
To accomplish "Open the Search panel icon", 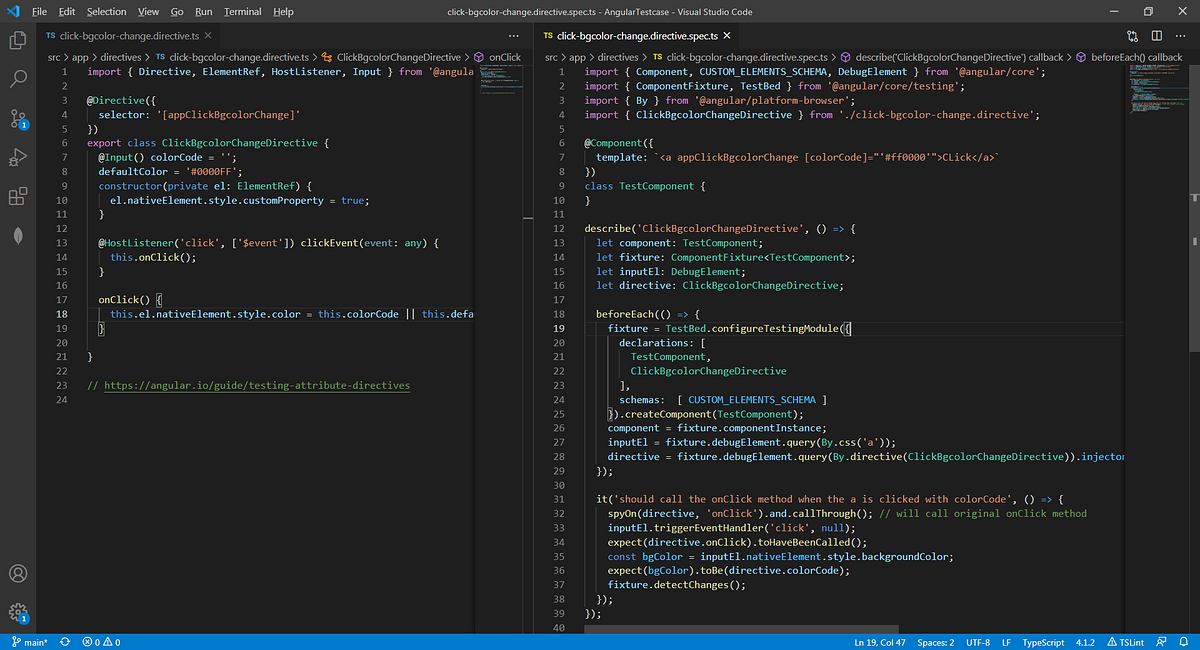I will click(16, 79).
